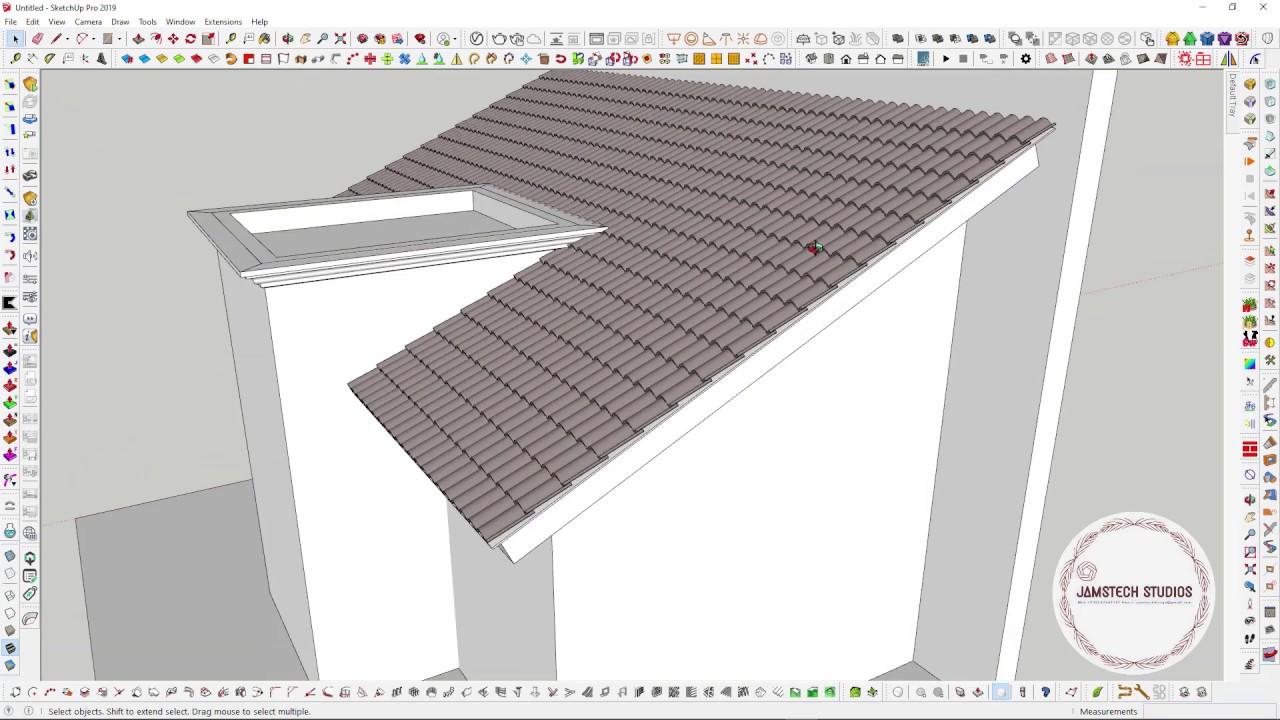
Task: Open the File menu
Action: (10, 22)
